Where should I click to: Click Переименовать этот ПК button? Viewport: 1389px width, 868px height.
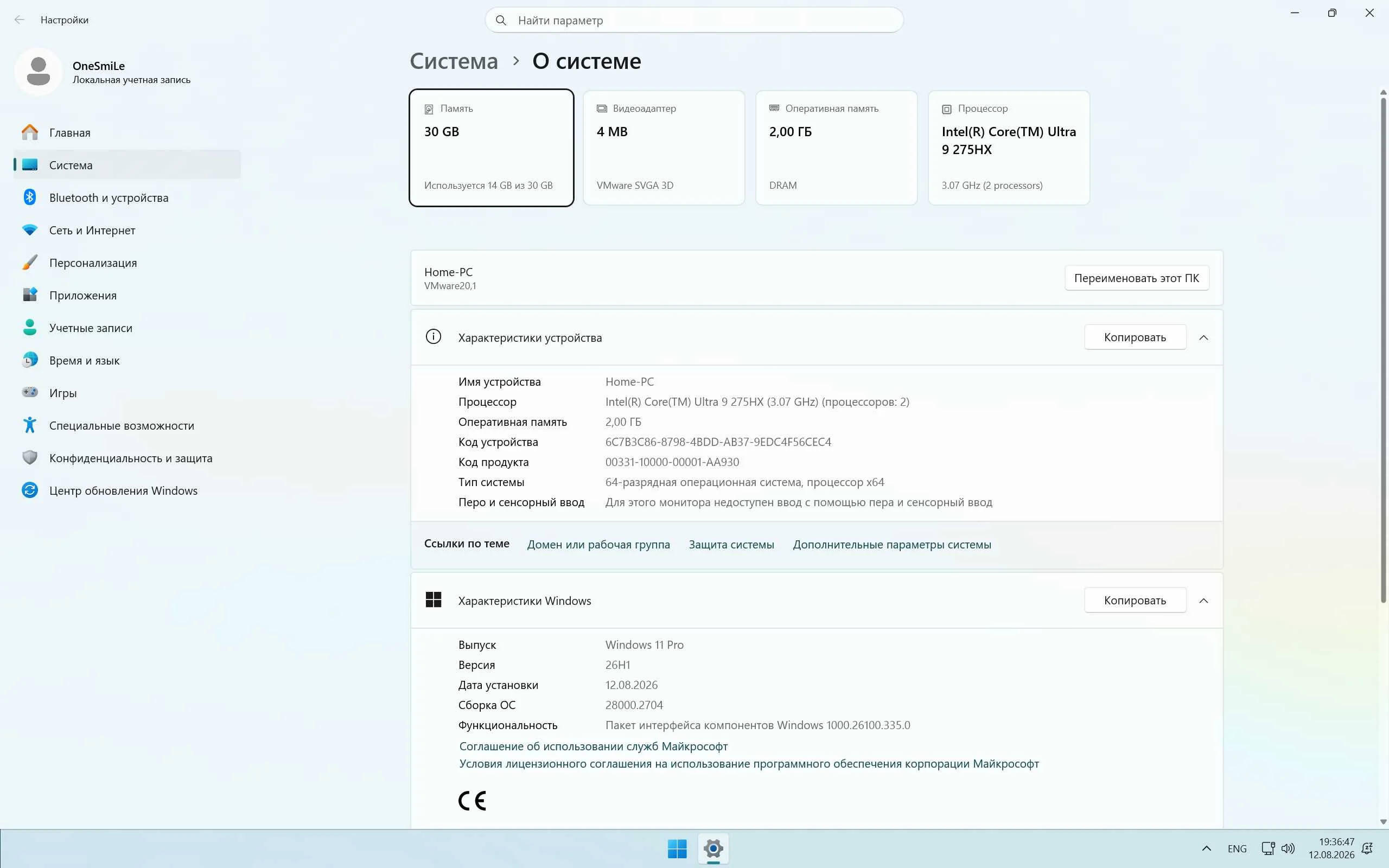point(1137,278)
